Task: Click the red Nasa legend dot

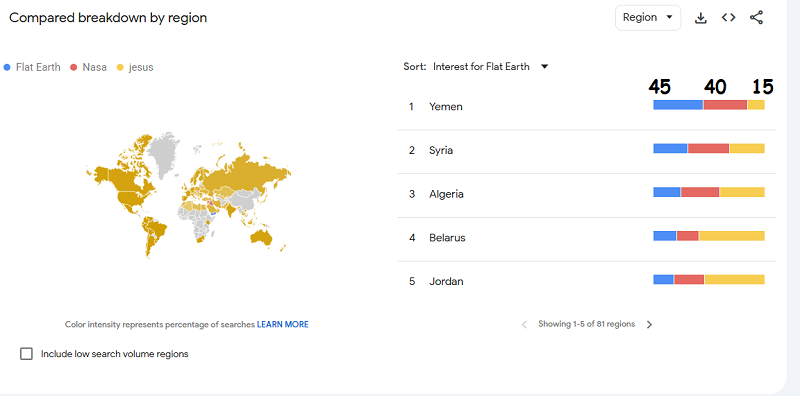Action: [73, 67]
